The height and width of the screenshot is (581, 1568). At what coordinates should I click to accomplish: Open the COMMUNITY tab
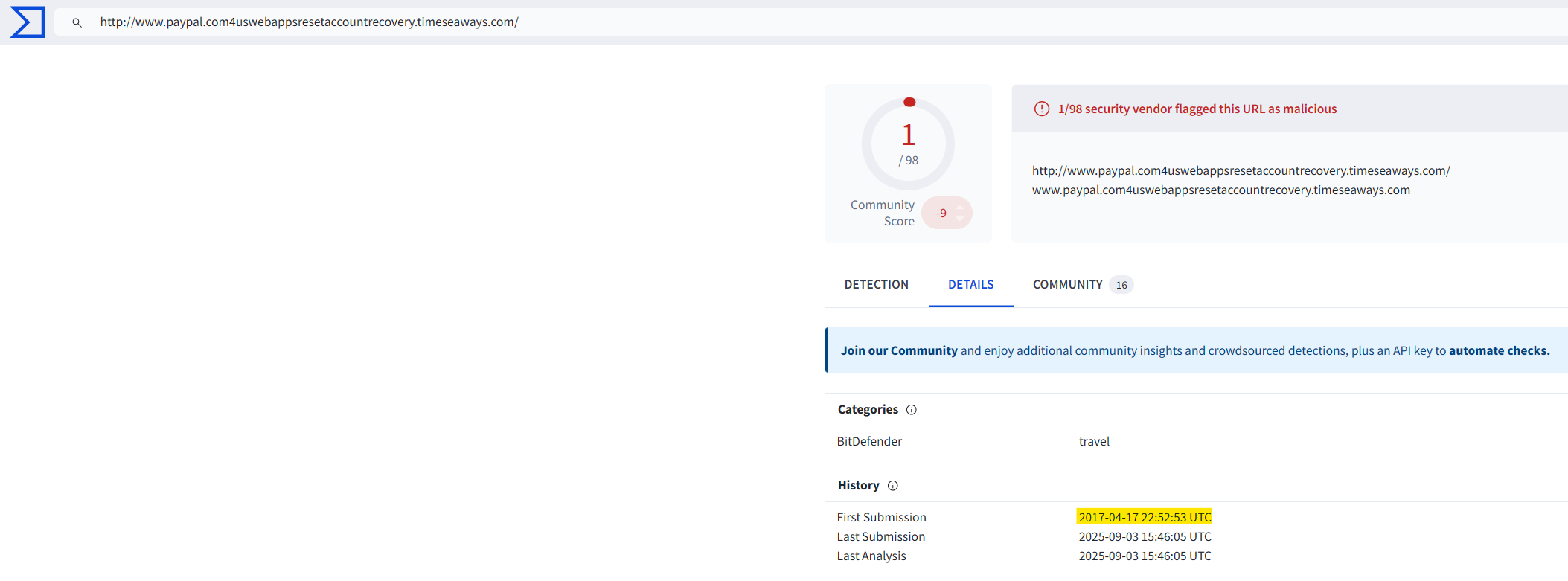tap(1067, 285)
